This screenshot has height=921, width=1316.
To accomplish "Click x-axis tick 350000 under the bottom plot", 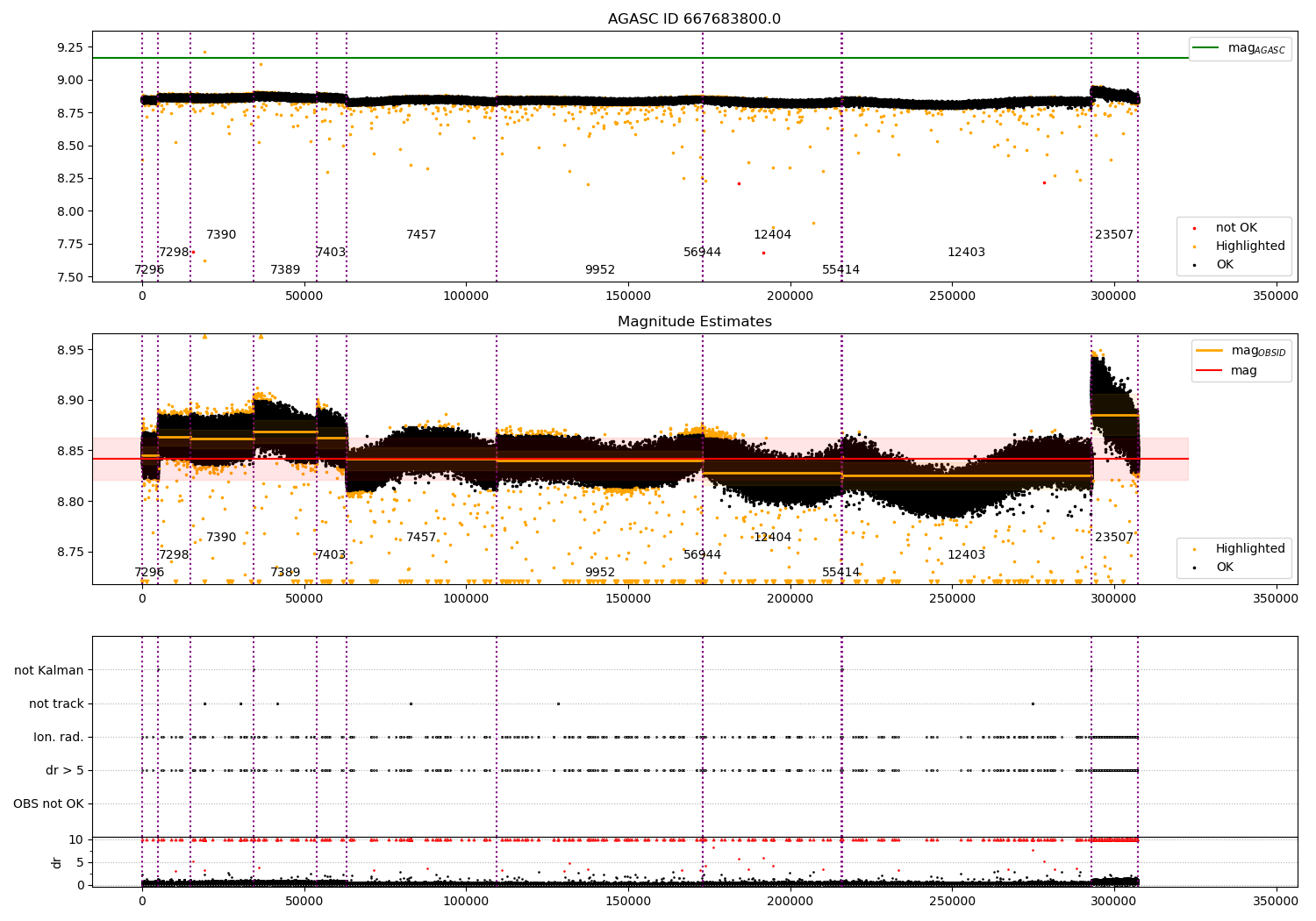I will coord(1276,901).
